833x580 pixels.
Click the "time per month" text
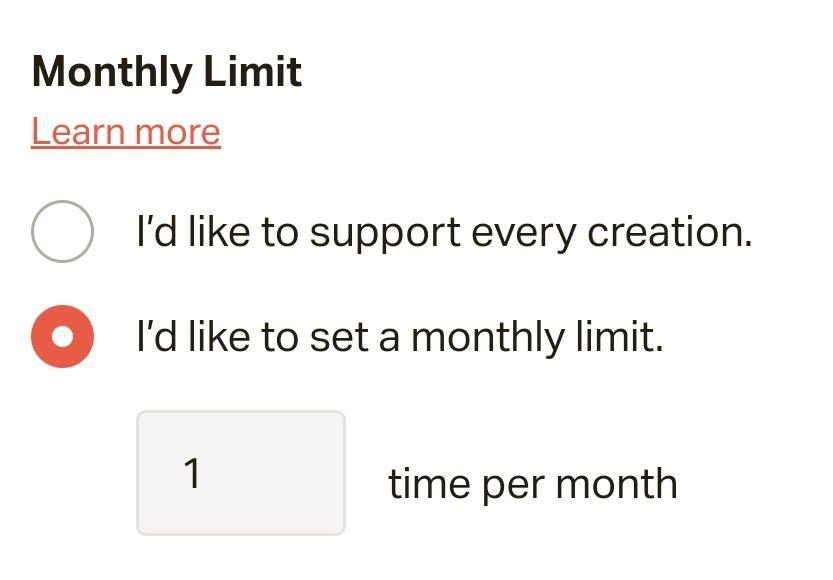(532, 484)
